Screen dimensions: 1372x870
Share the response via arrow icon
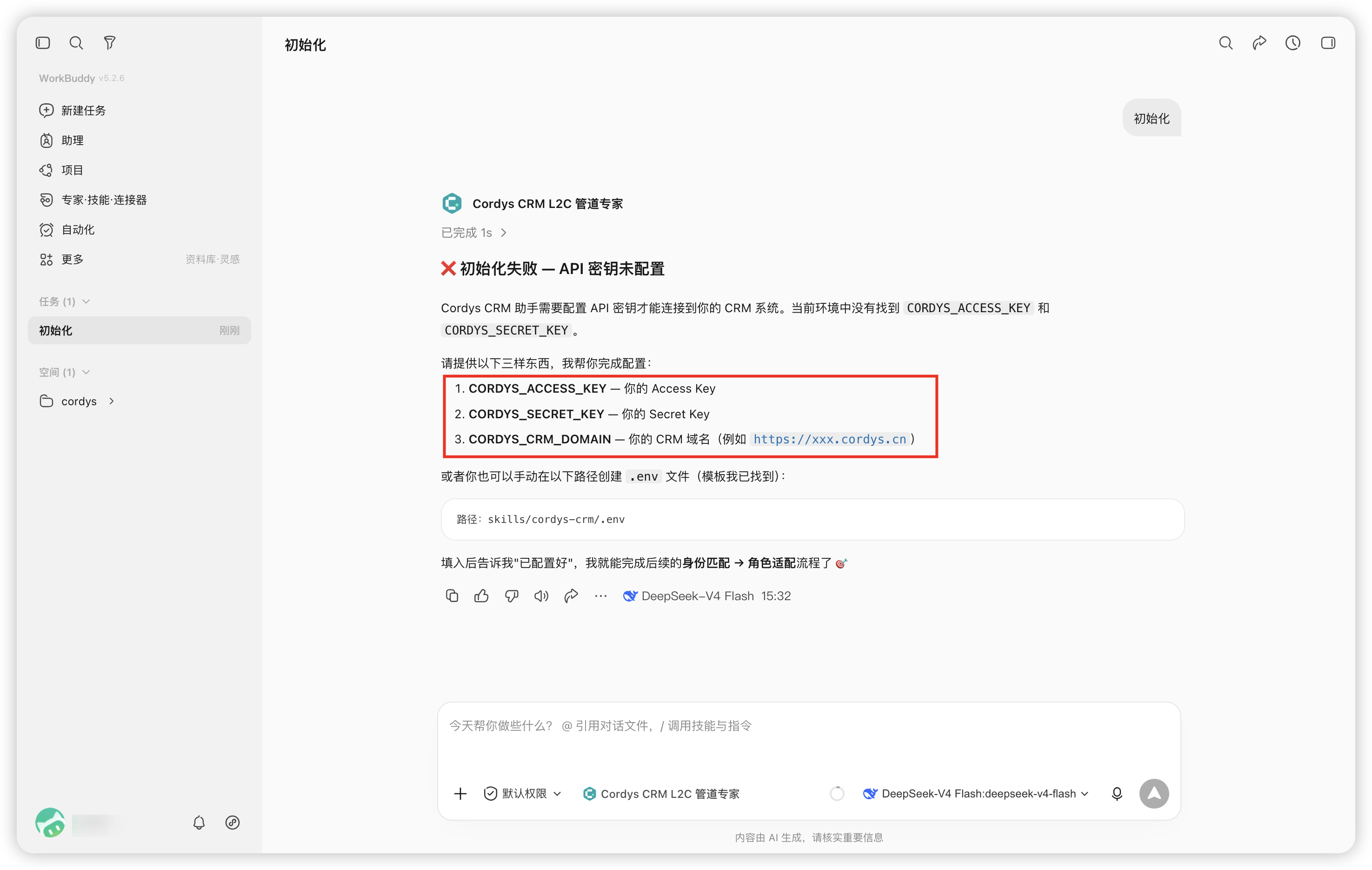(x=571, y=596)
